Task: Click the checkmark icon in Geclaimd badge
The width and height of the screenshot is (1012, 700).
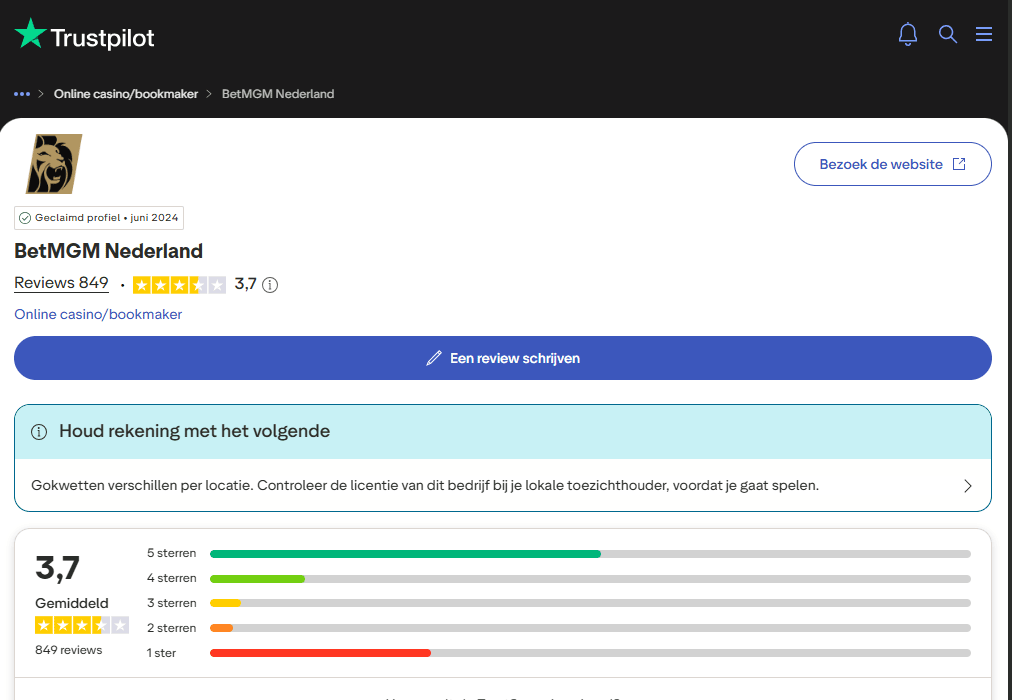Action: pos(25,218)
